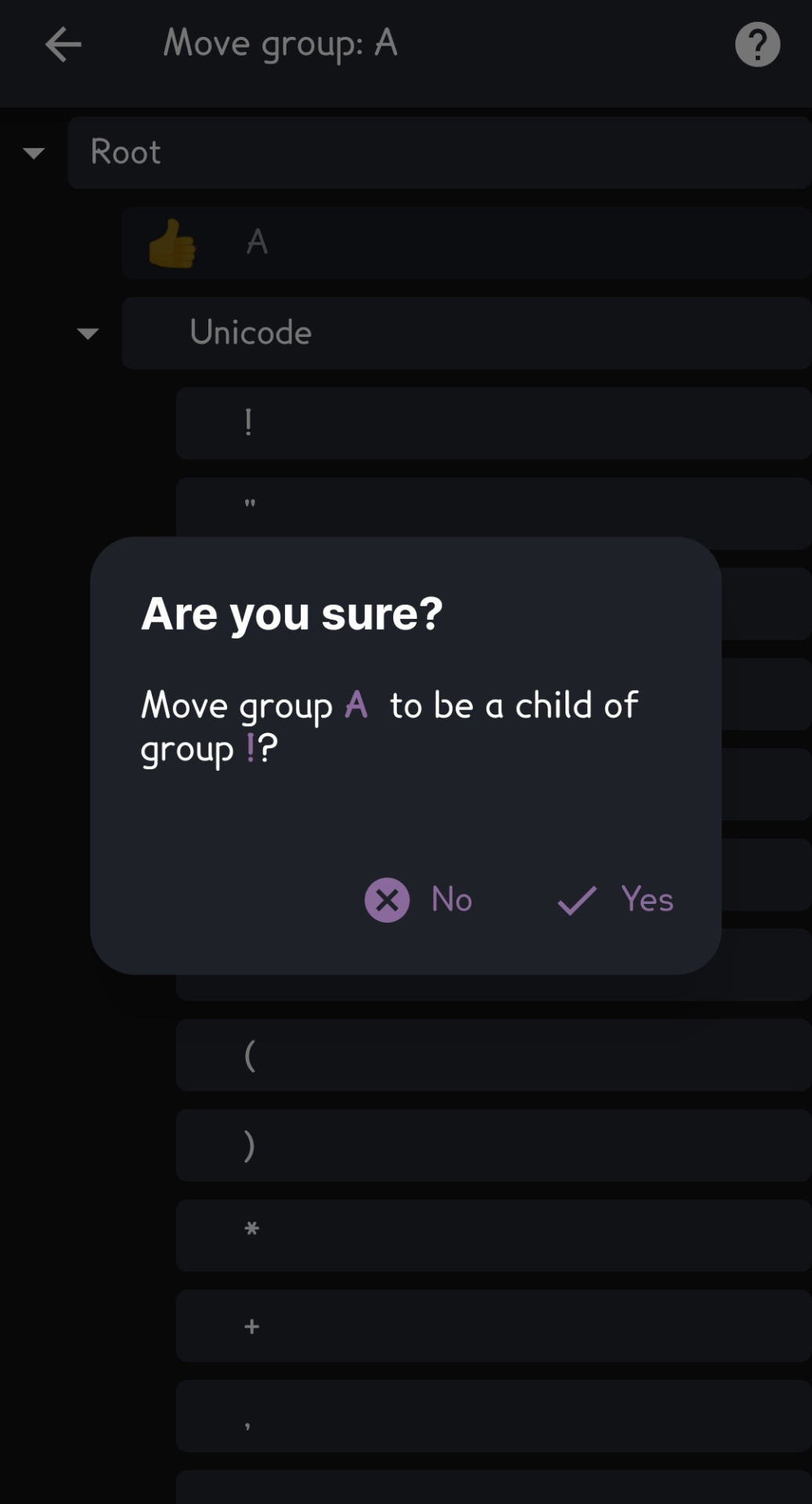
Task: Click the Move group: A title
Action: point(280,44)
